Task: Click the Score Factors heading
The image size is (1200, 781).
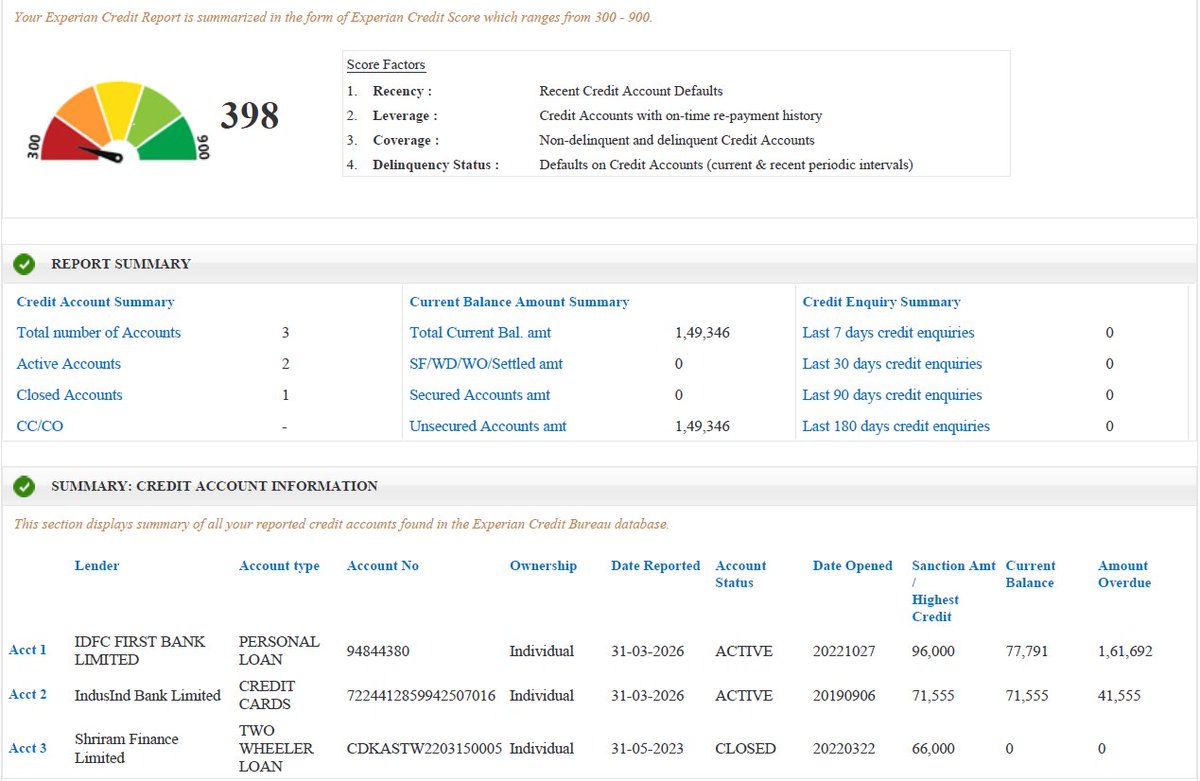Action: (x=386, y=64)
